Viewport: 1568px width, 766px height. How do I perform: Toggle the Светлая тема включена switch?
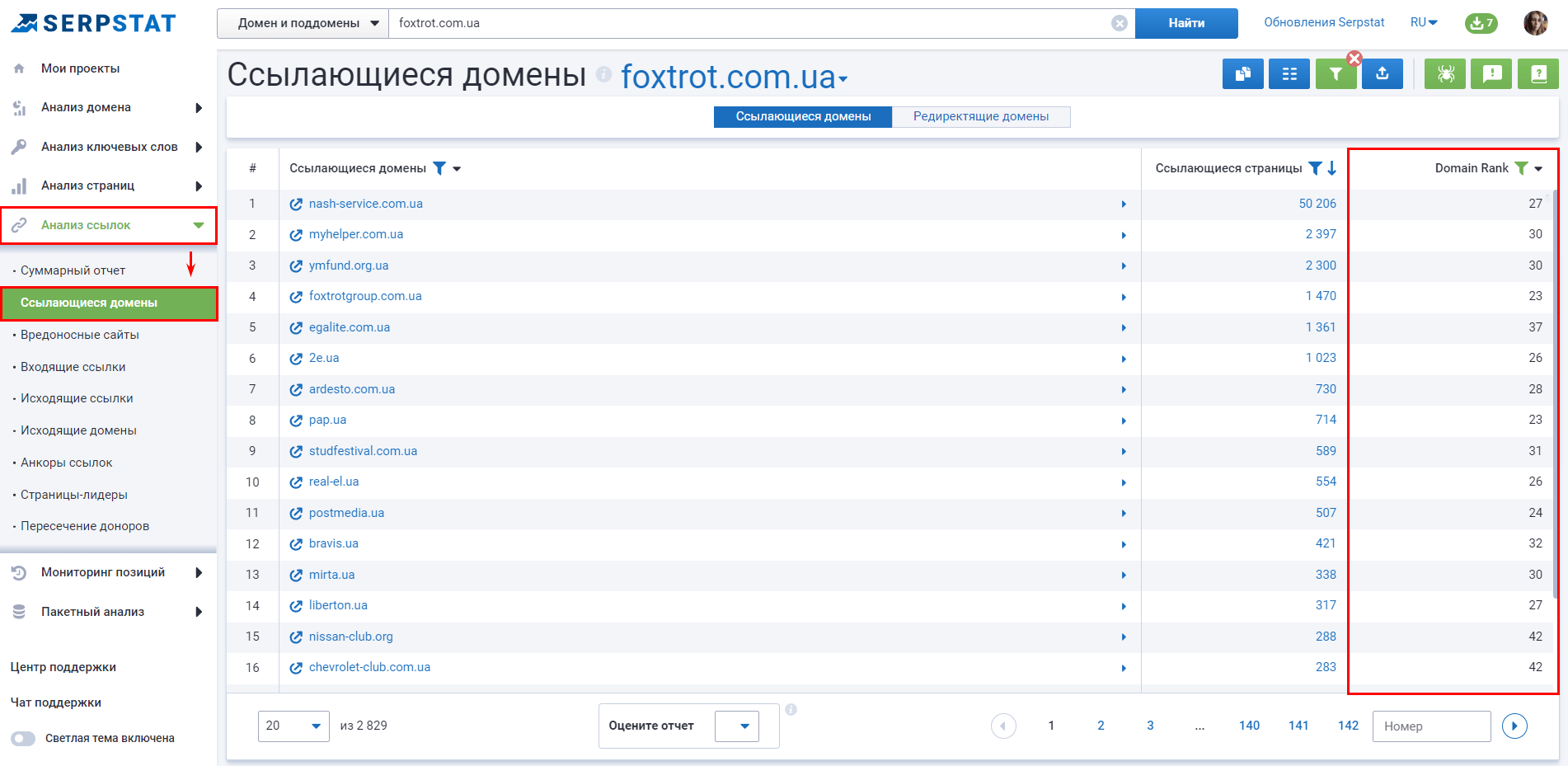(x=23, y=739)
